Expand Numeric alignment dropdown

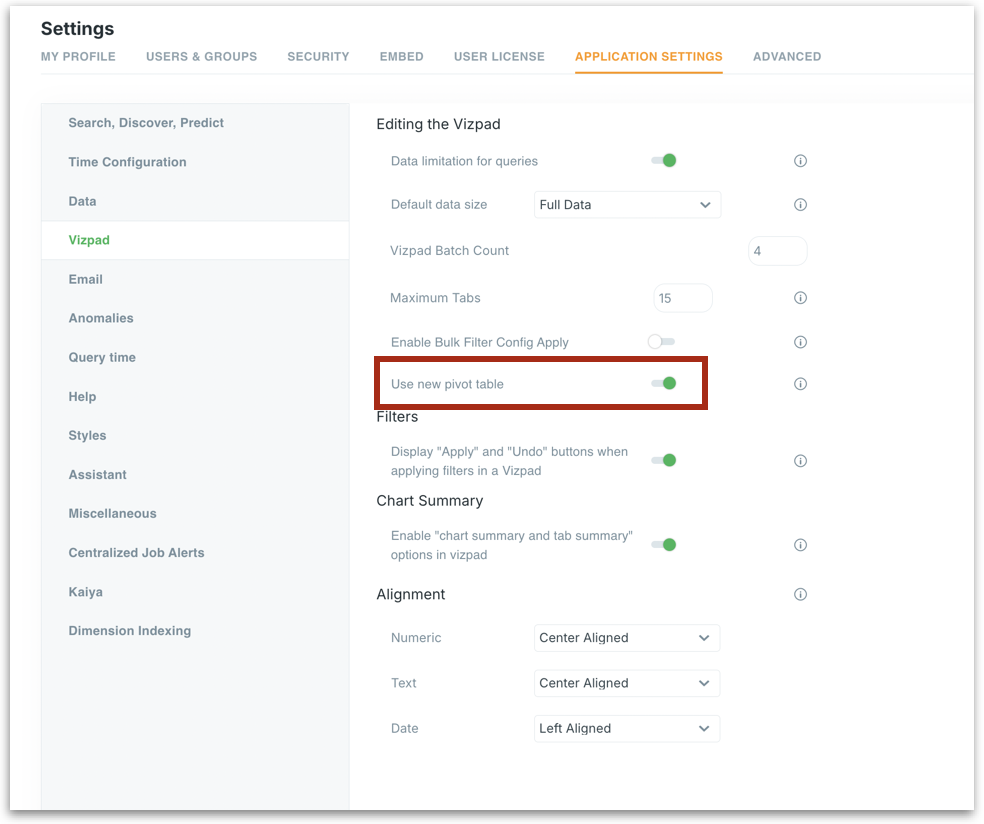click(x=626, y=638)
